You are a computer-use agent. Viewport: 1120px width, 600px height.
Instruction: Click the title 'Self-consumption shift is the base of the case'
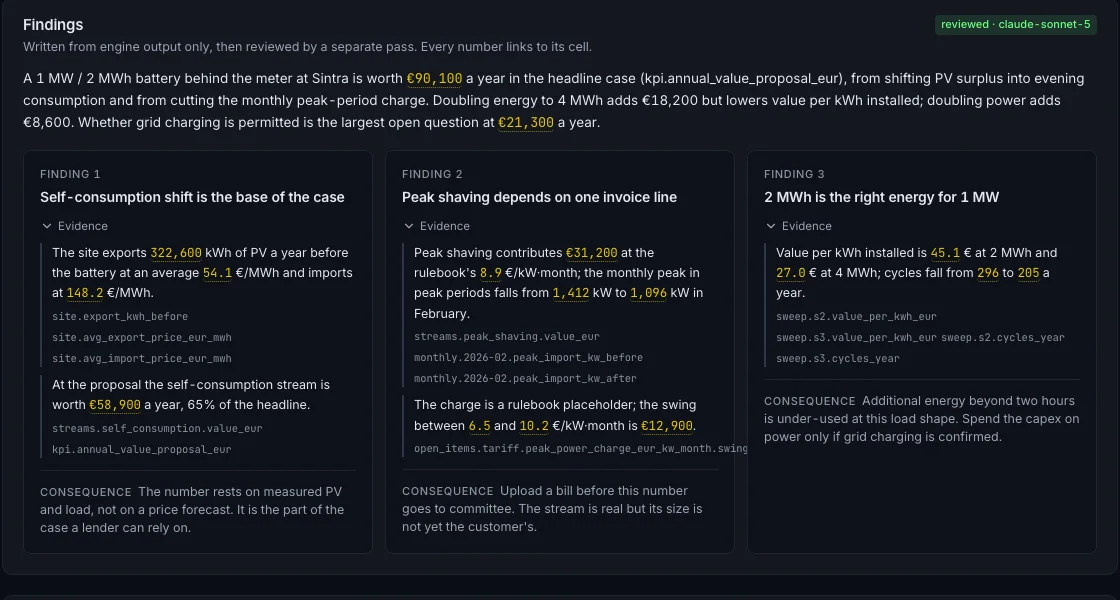coord(192,197)
